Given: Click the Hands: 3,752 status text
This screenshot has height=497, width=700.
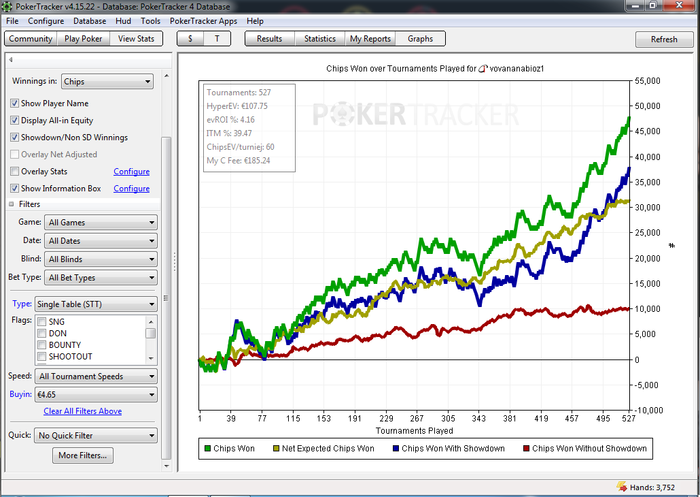Looking at the screenshot, I should (x=652, y=487).
